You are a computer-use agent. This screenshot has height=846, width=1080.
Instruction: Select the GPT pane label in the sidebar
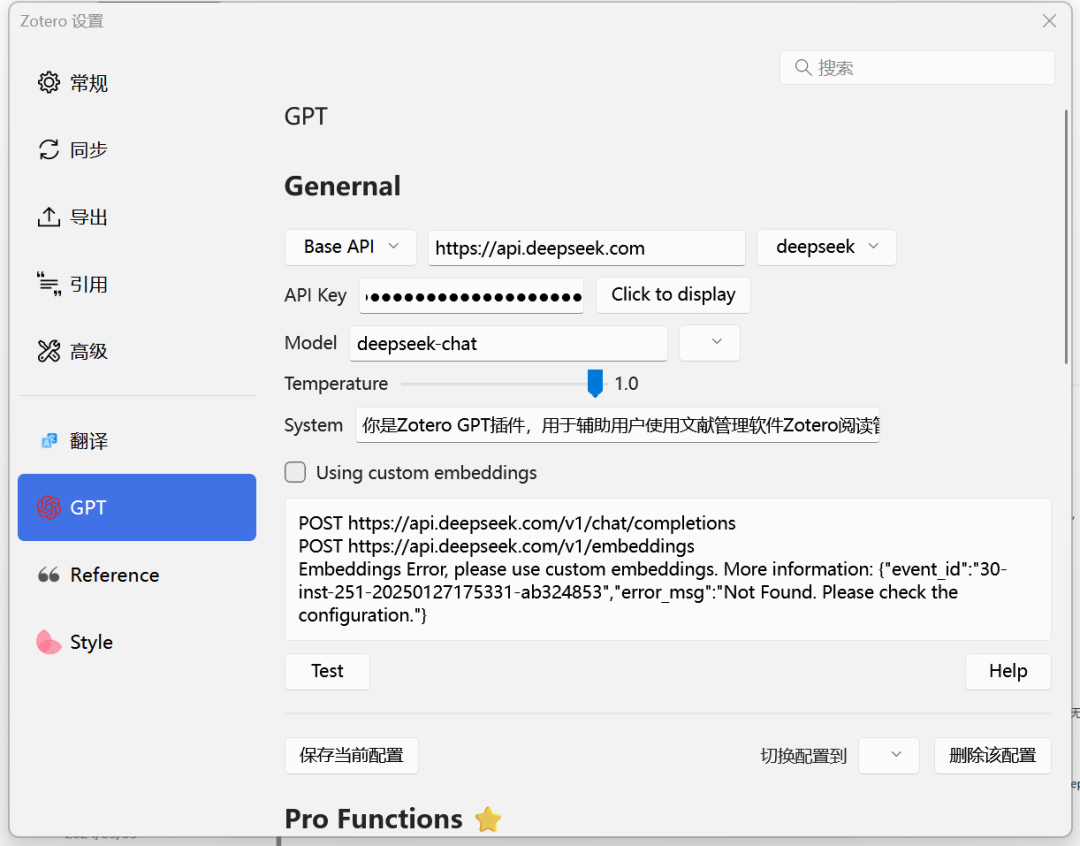[88, 508]
